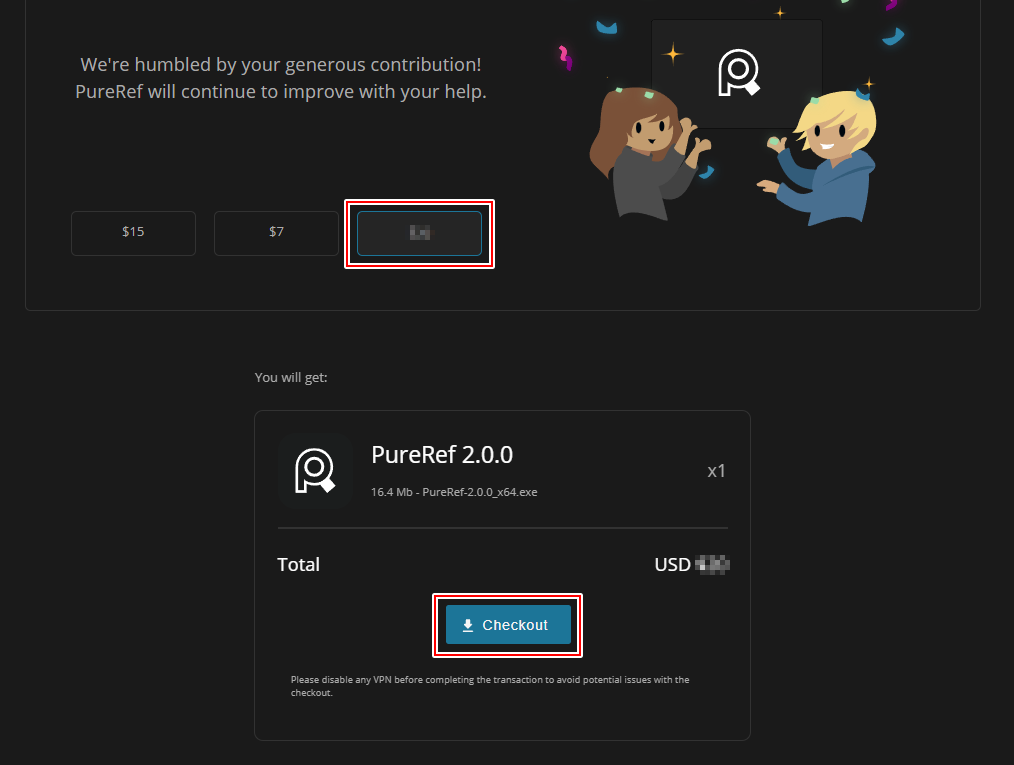Choose the $7 contribution option

276,232
